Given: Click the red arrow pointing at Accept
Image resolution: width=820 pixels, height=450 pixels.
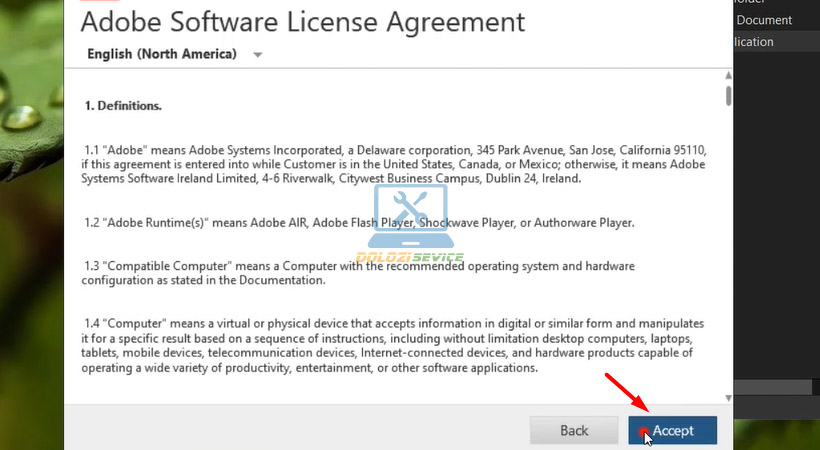Looking at the screenshot, I should pyautogui.click(x=626, y=393).
